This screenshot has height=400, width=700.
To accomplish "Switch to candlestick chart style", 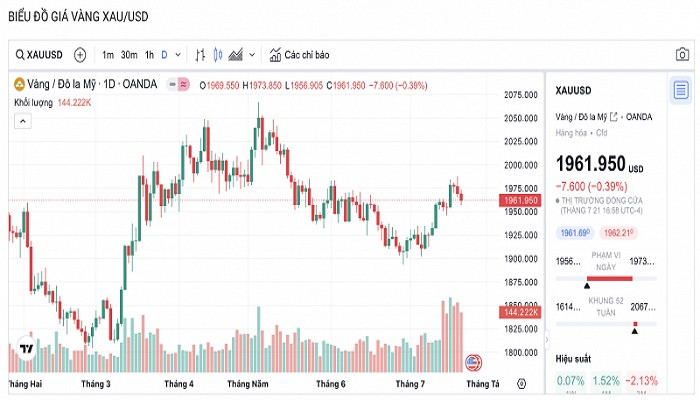I will 218,55.
